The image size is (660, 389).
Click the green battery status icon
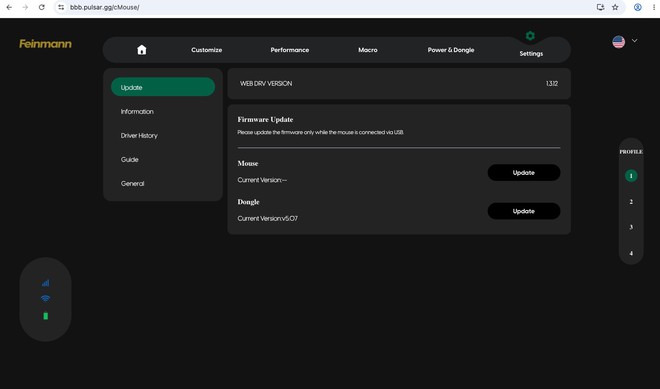(45, 316)
